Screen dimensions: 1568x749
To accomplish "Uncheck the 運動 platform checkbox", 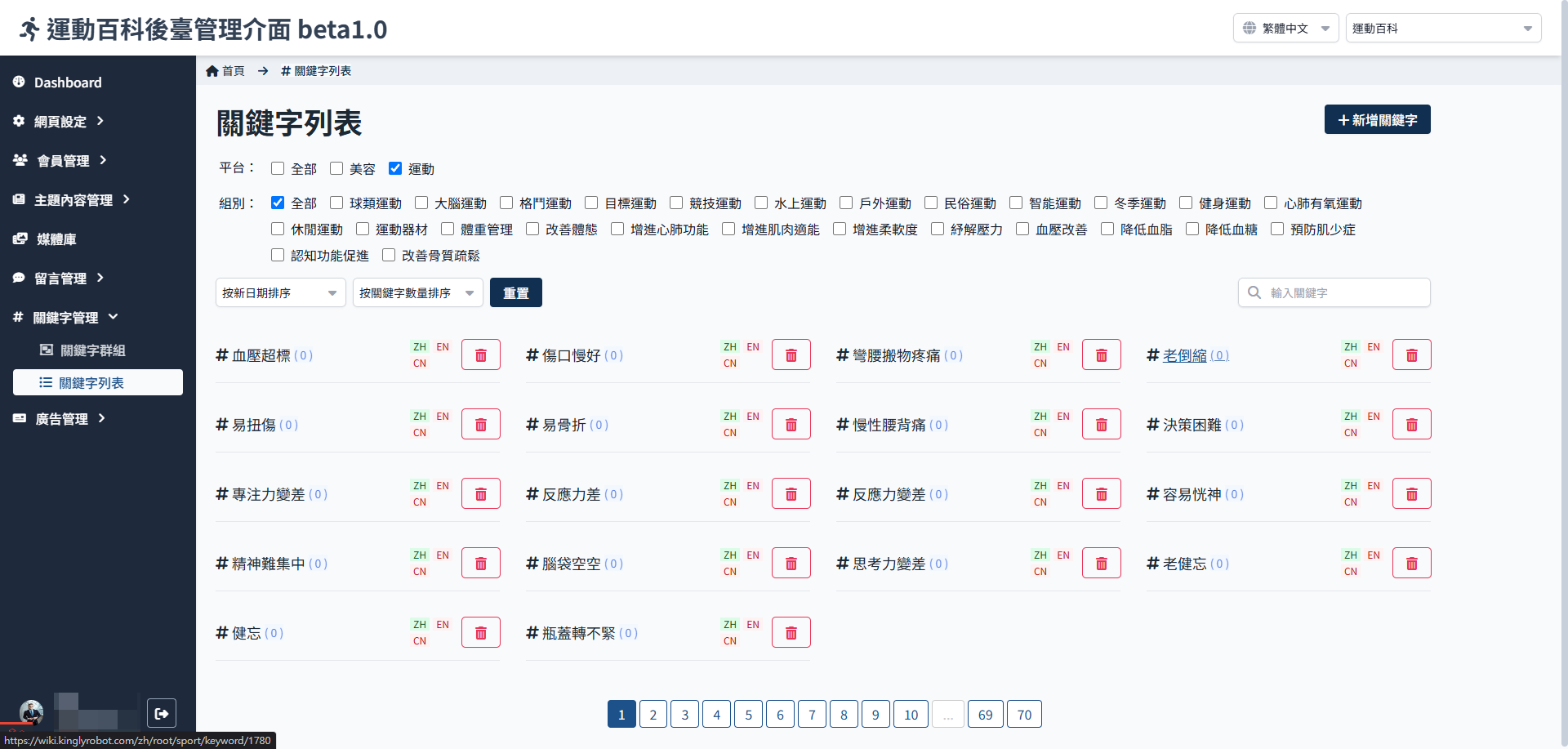I will tap(395, 168).
